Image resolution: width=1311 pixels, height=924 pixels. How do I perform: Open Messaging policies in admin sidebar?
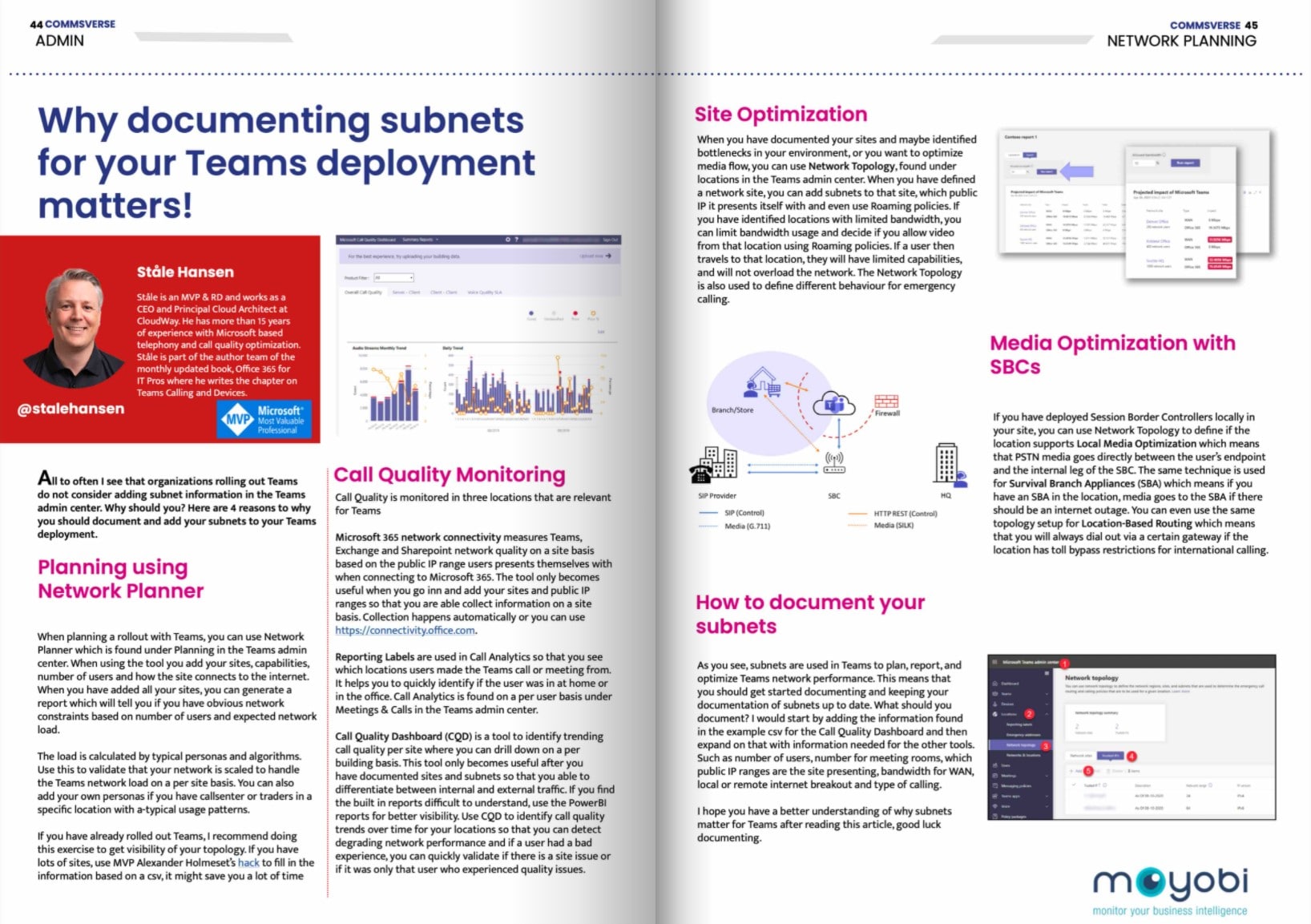[x=1016, y=786]
